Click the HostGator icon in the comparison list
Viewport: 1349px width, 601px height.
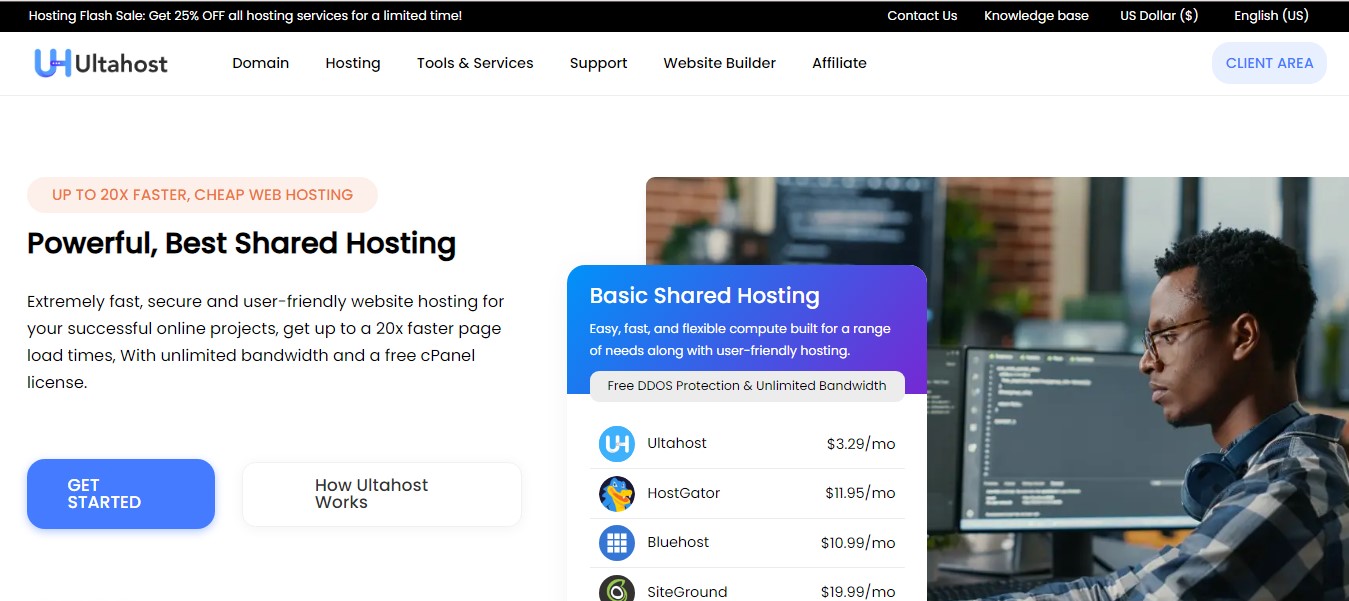coord(616,493)
